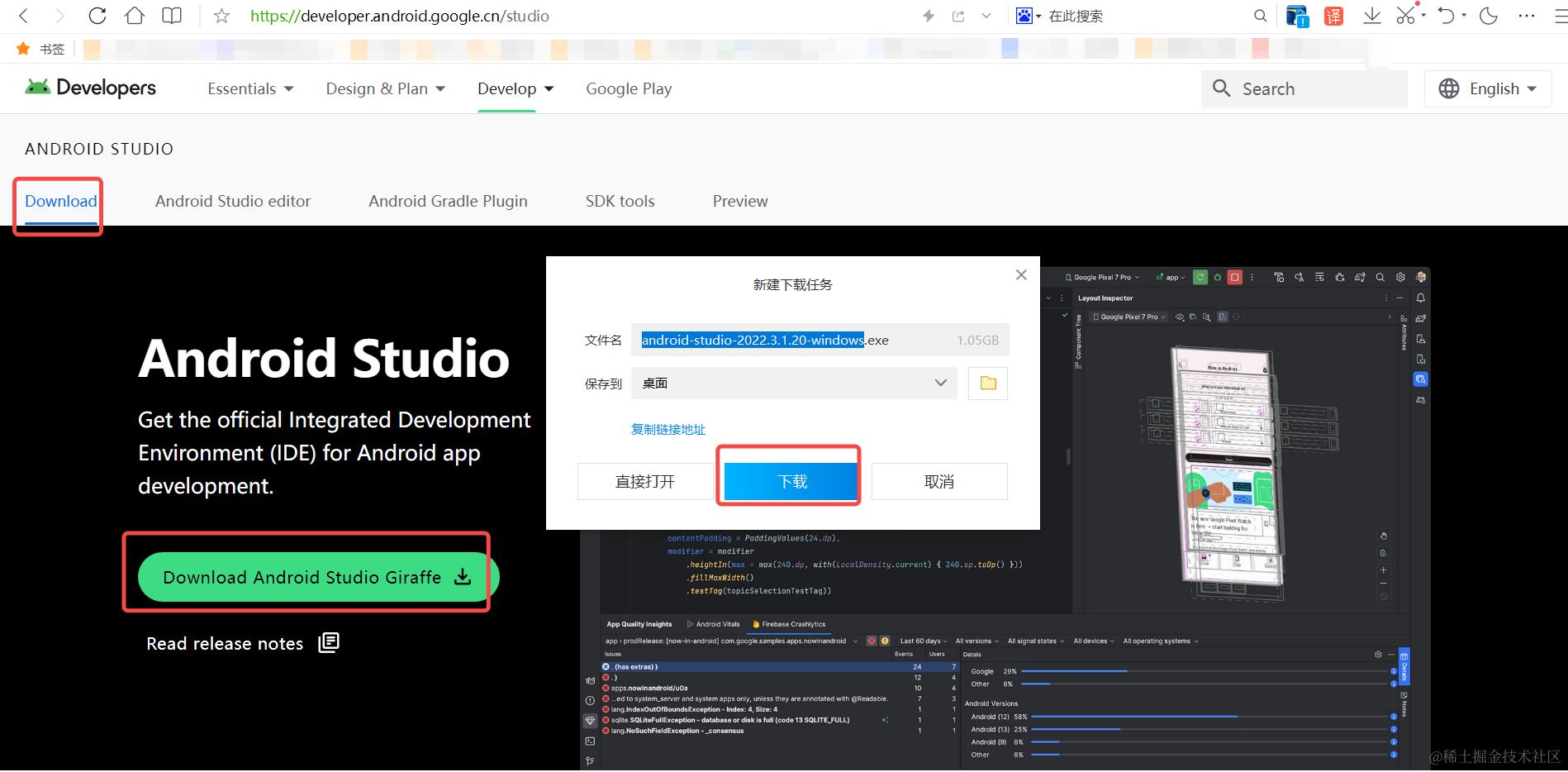Close the 新建下载任务 dialog
The image size is (1568, 772).
click(1021, 275)
